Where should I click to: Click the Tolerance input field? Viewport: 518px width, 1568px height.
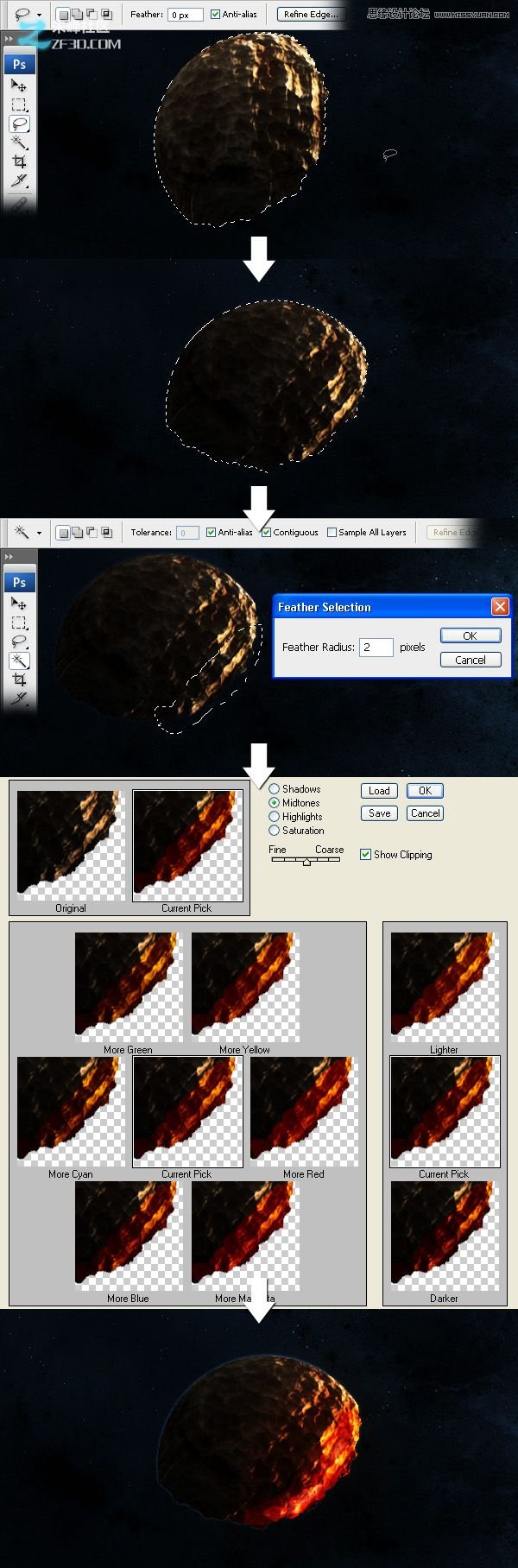point(187,533)
